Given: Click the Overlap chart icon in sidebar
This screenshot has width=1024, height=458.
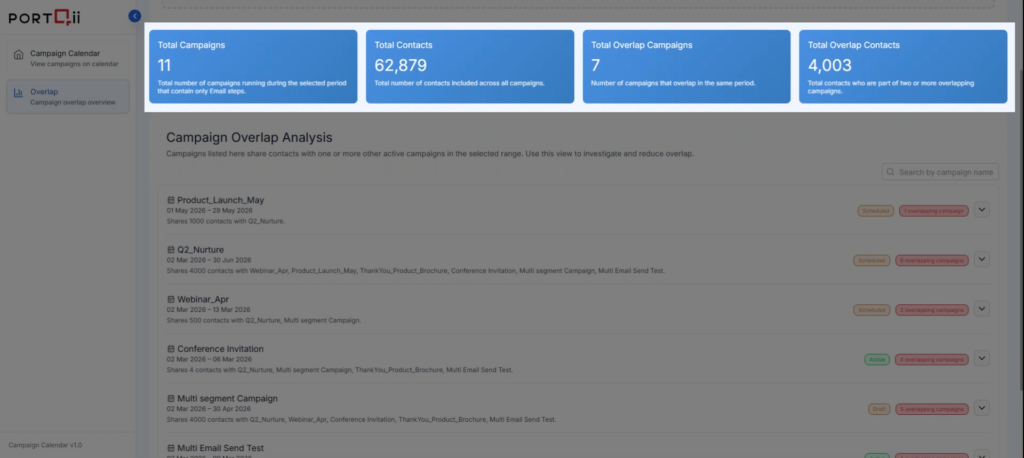Looking at the screenshot, I should [x=18, y=94].
